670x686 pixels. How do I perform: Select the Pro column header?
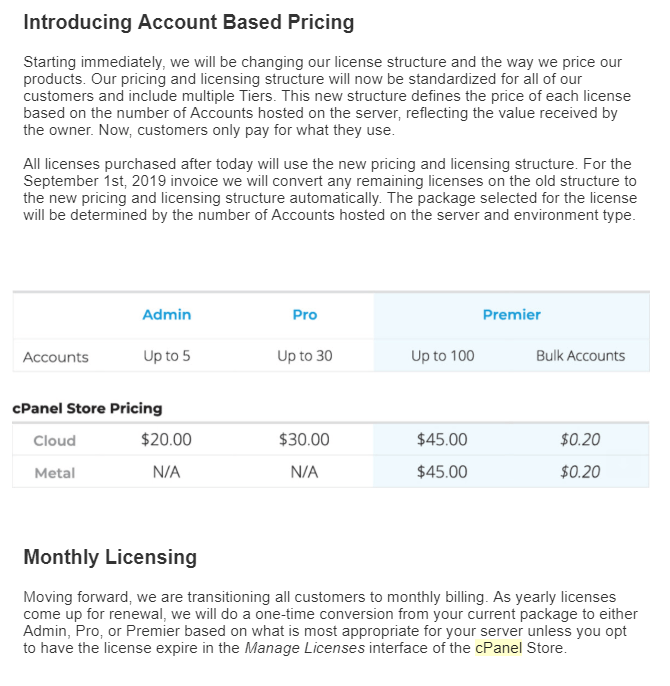click(305, 315)
